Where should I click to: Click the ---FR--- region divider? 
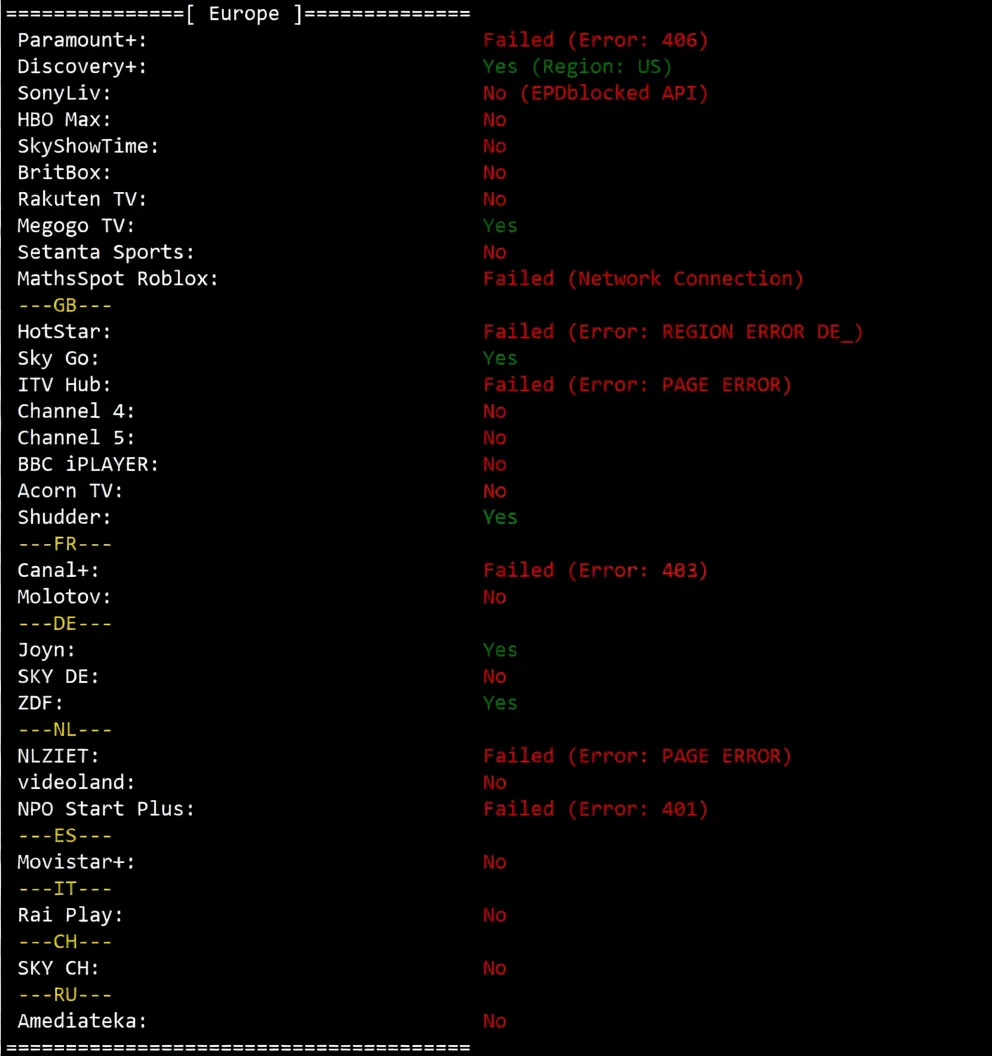[x=65, y=544]
